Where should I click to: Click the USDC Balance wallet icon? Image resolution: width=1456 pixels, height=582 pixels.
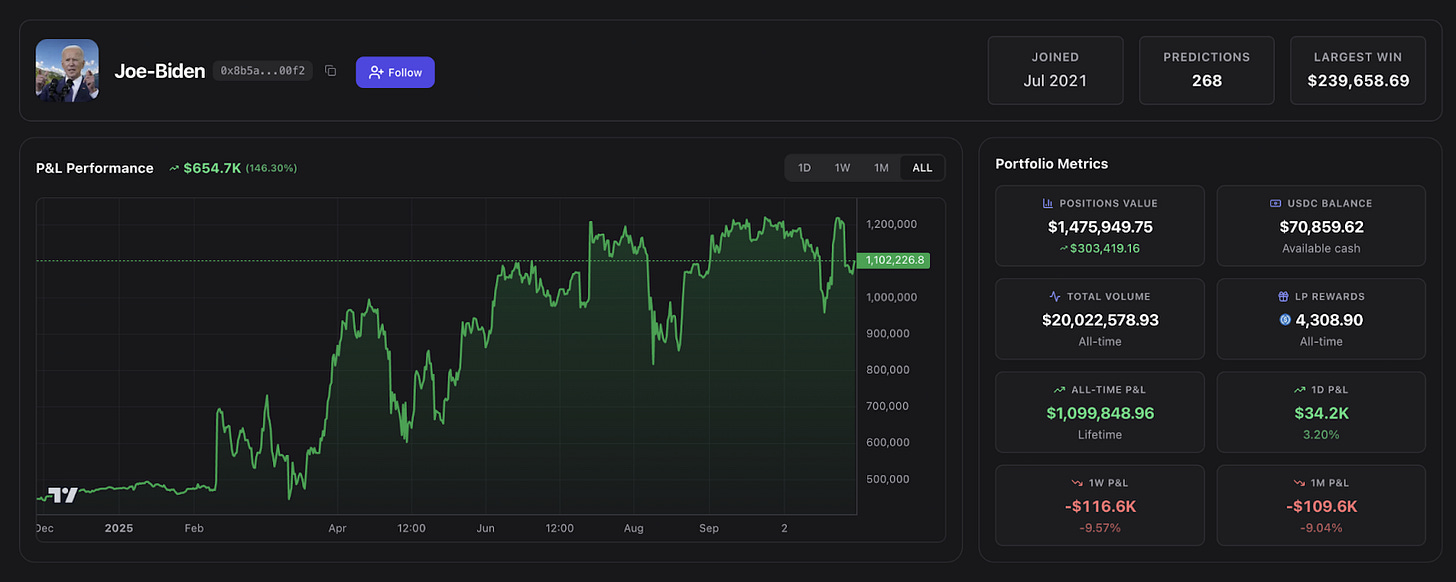coord(1275,203)
